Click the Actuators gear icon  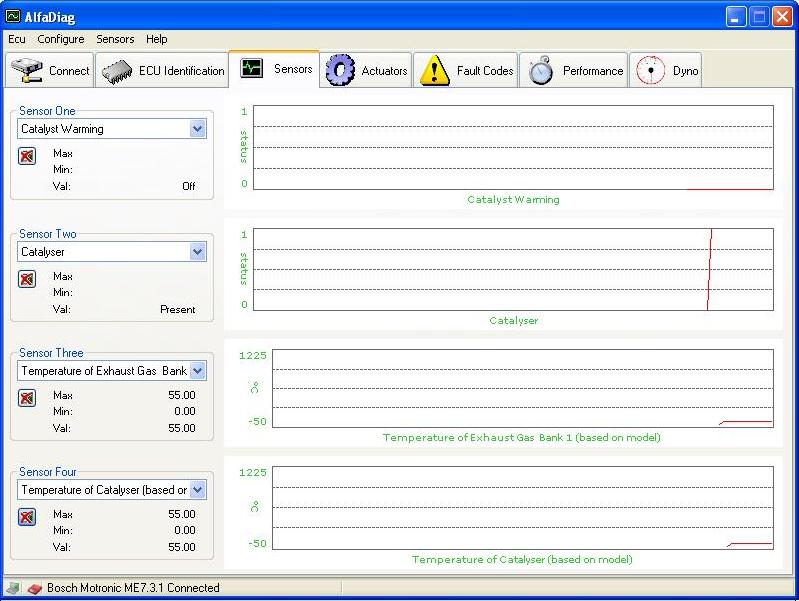coord(341,71)
